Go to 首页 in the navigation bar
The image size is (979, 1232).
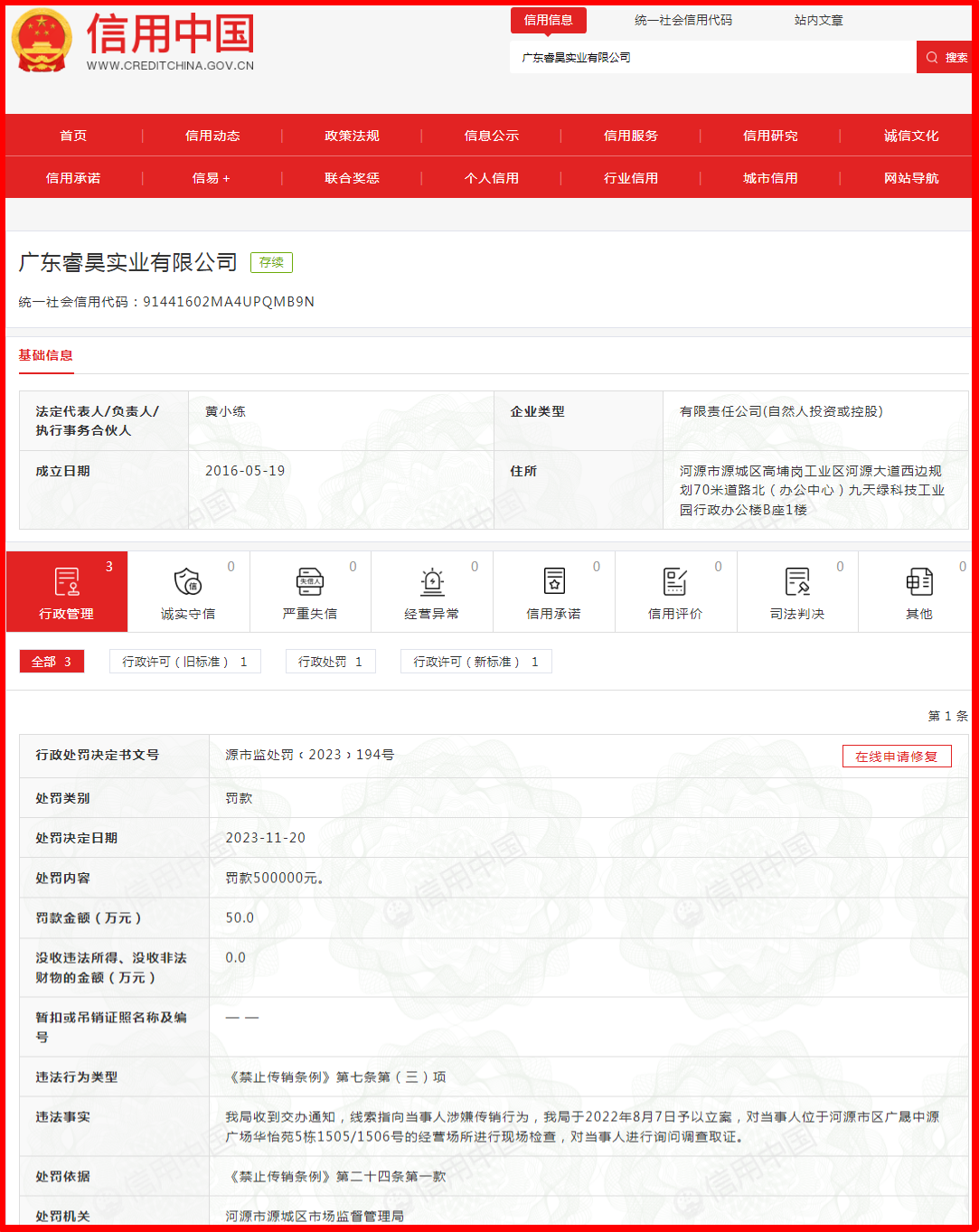point(73,136)
